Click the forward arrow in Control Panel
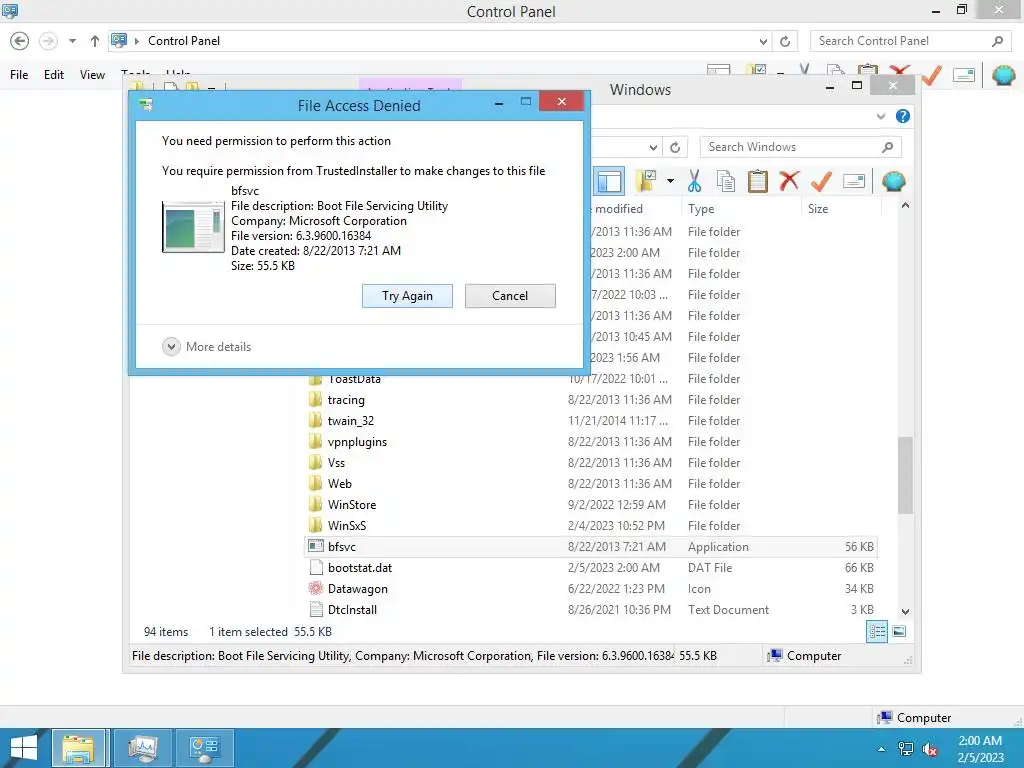Image resolution: width=1024 pixels, height=768 pixels. click(x=48, y=41)
